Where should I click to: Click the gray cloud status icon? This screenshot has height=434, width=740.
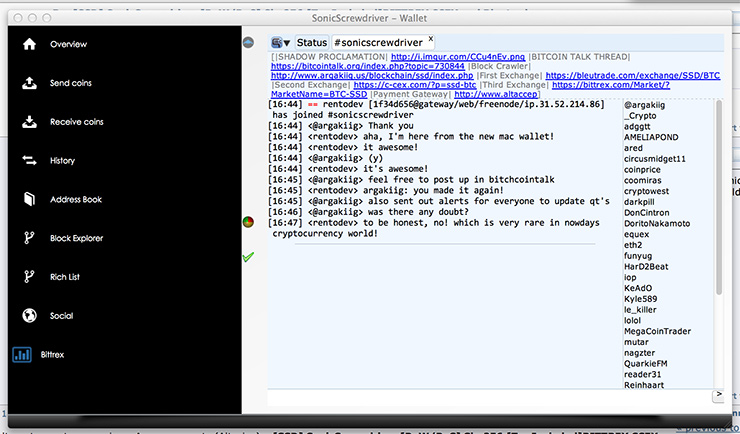[x=248, y=42]
